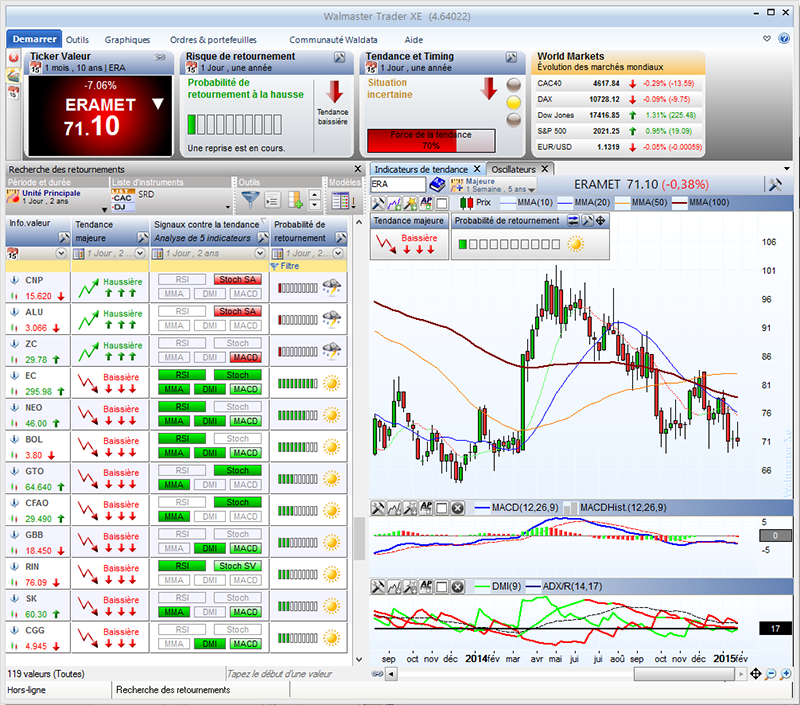Open settings of the Risque de retournement widget

[x=339, y=57]
